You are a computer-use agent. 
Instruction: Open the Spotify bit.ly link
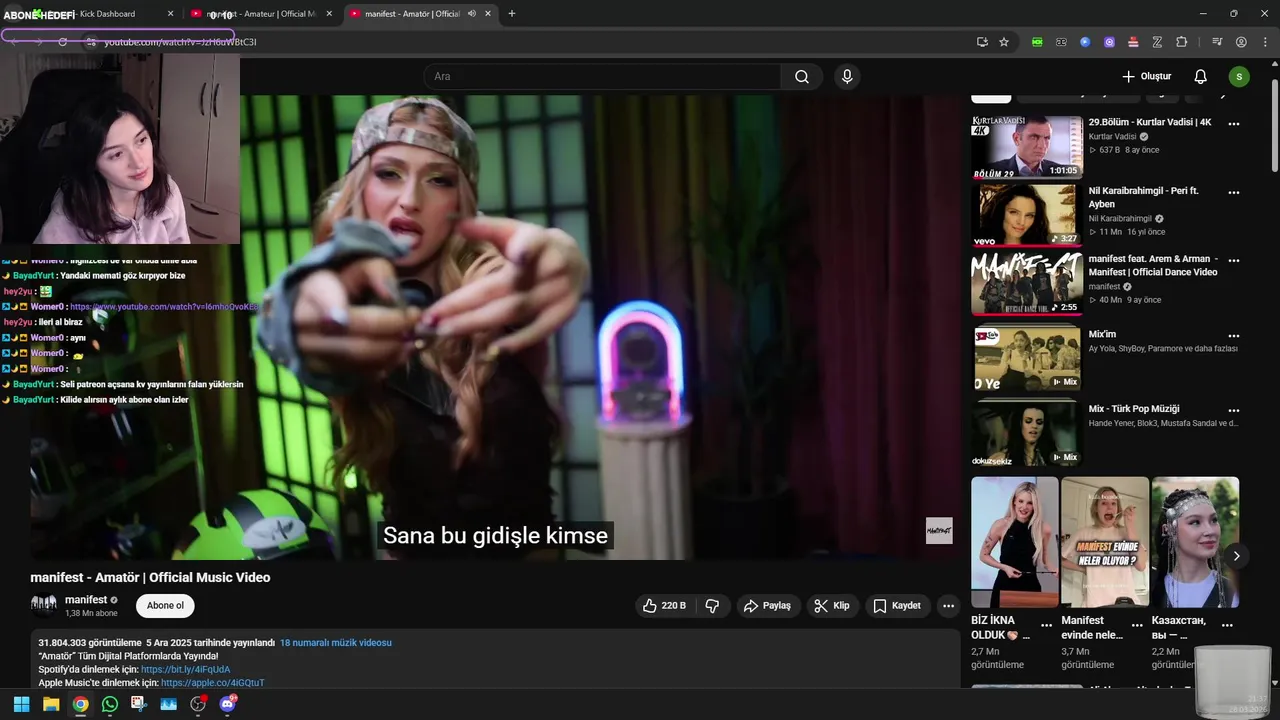pos(186,670)
